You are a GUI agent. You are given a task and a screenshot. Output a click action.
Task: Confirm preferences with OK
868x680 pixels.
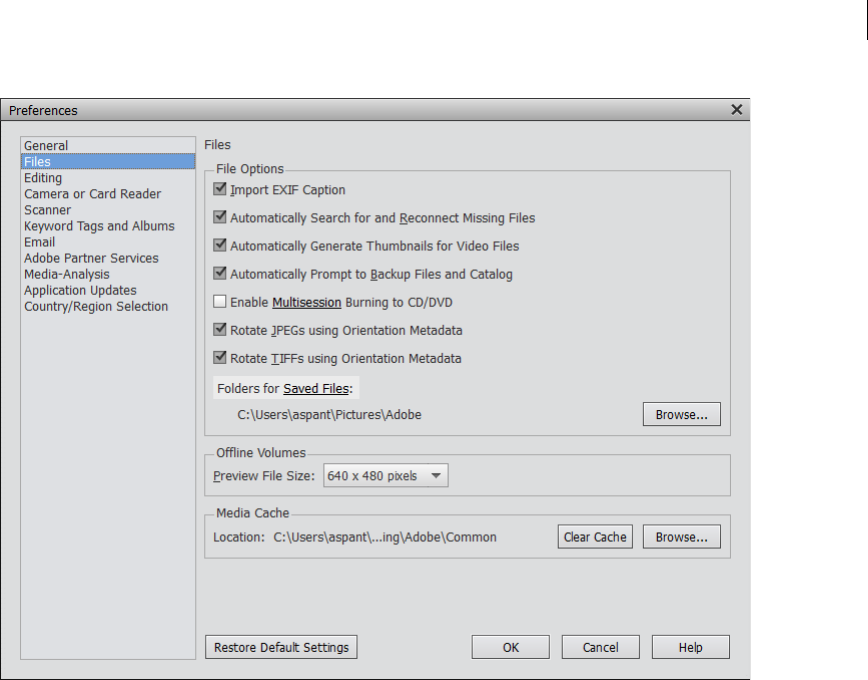[x=510, y=647]
